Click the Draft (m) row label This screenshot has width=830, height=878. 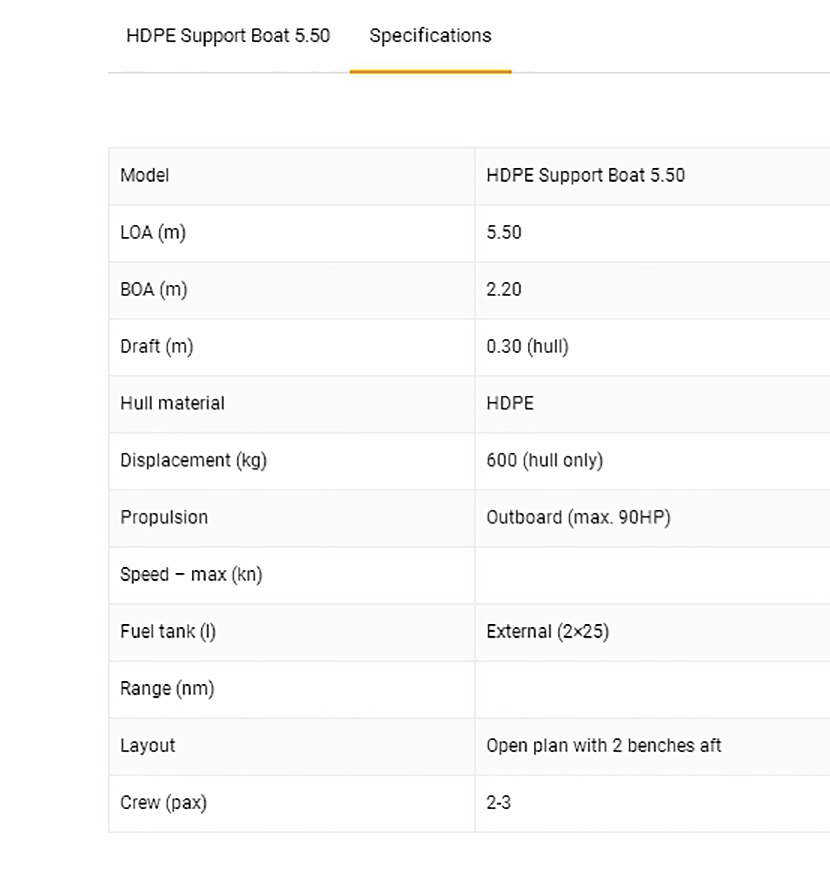(x=156, y=346)
